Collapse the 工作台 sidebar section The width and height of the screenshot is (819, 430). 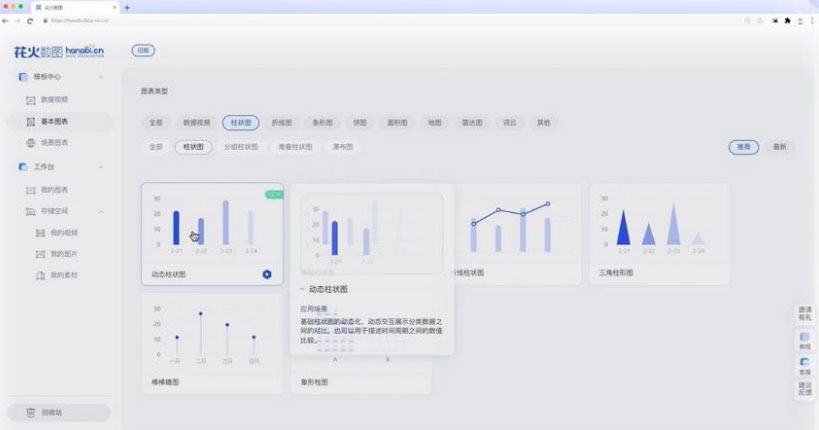point(101,166)
